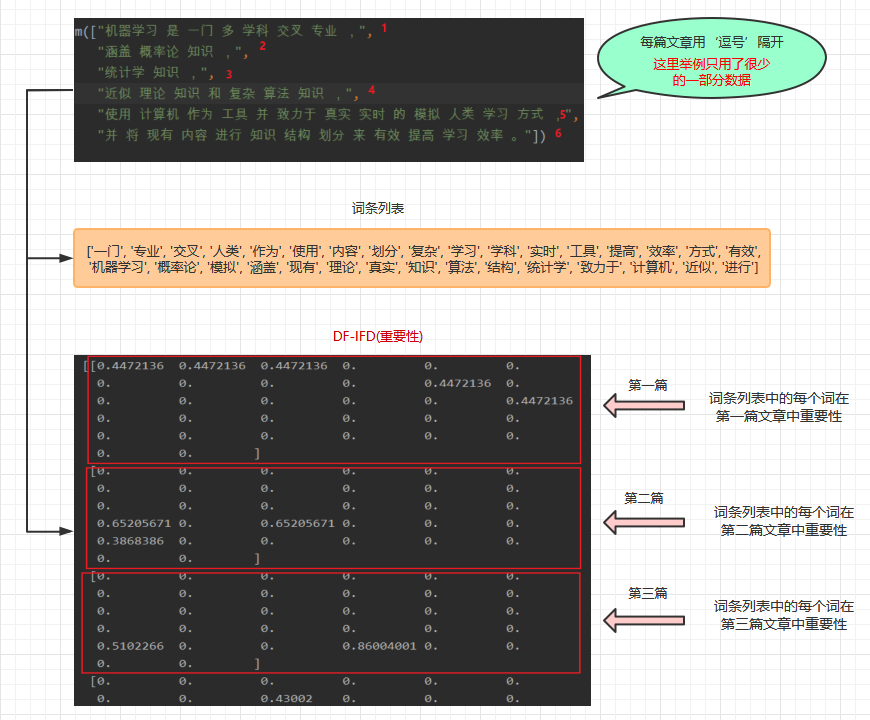
Task: Click value 0.43002 in the bottom matrix row
Action: 286,698
